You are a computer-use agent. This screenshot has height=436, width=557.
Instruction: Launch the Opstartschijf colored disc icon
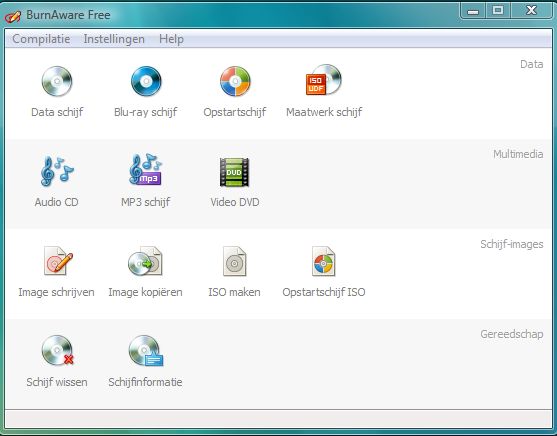235,81
